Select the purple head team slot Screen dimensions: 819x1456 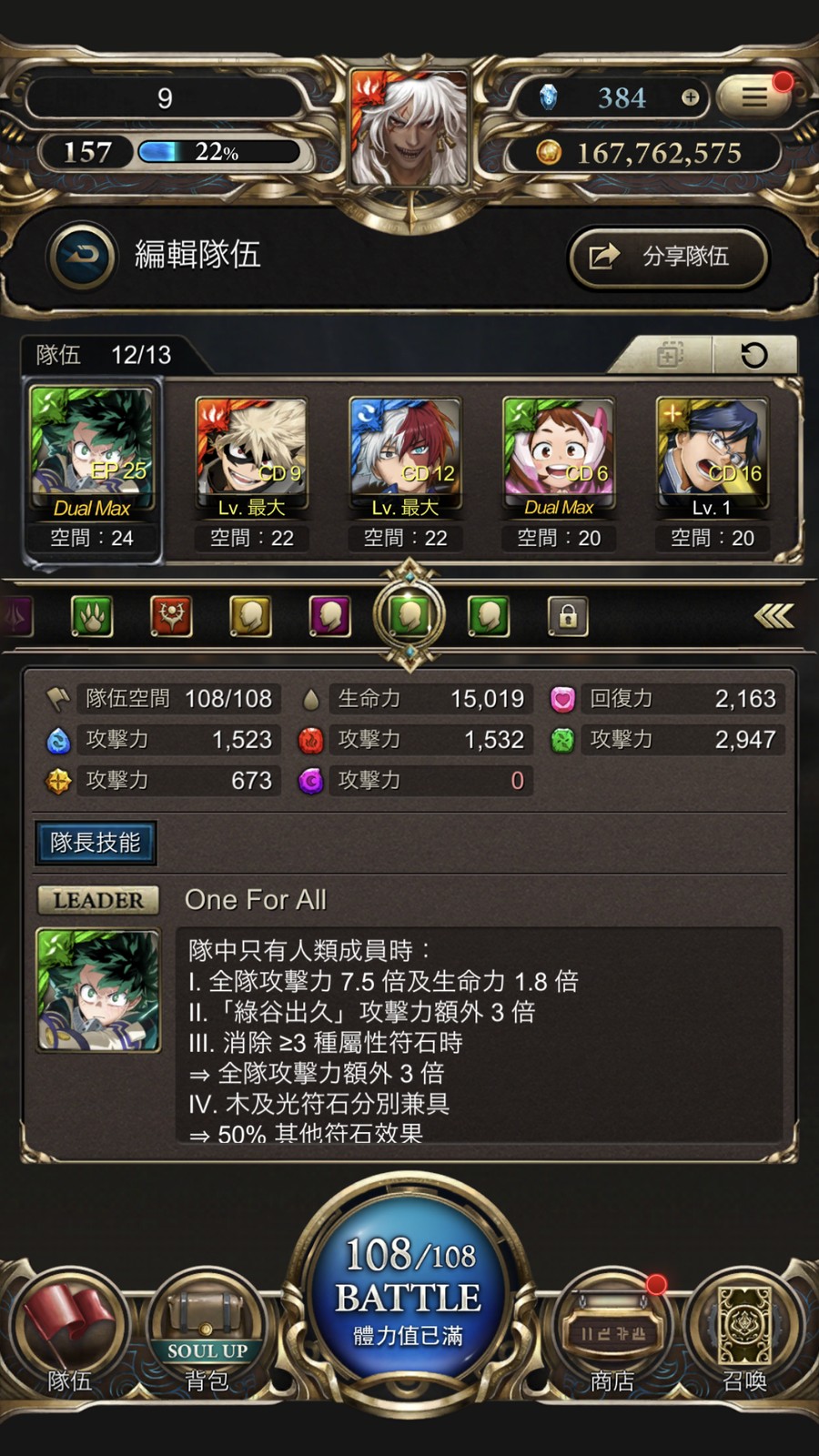tap(329, 617)
